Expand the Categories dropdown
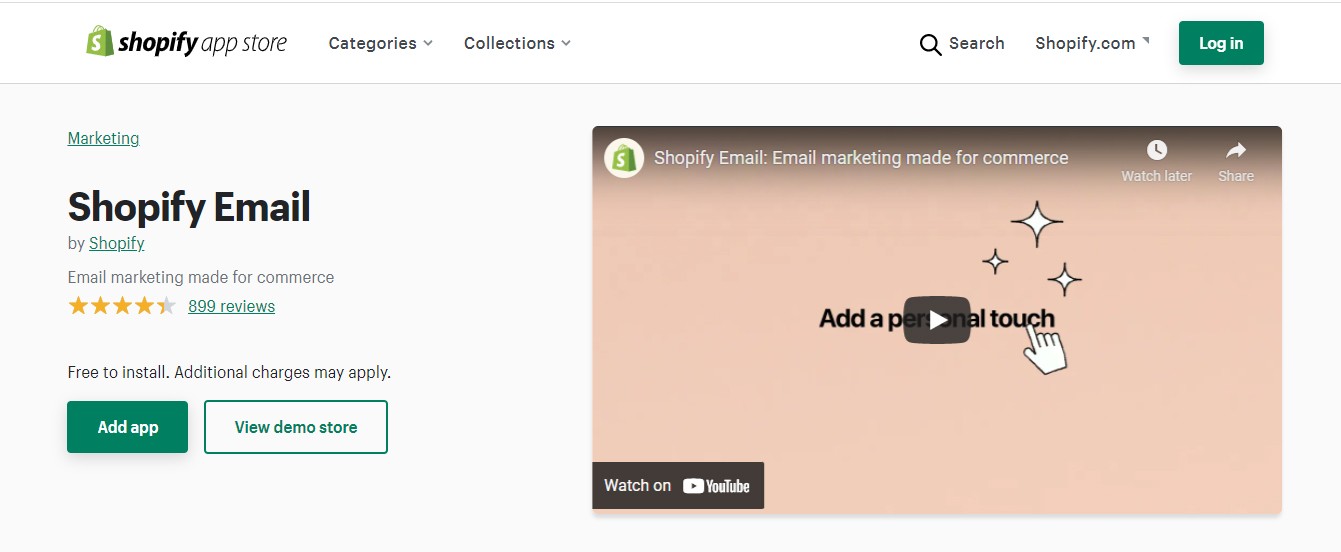 click(380, 43)
